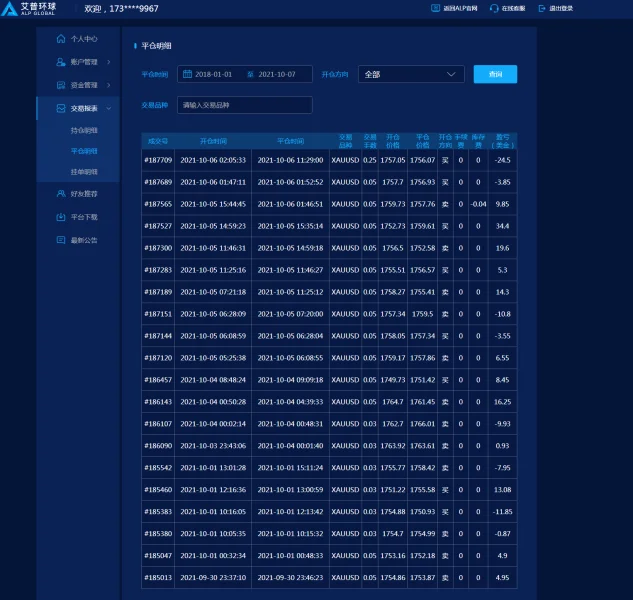Click the online customer service headset icon

(494, 8)
